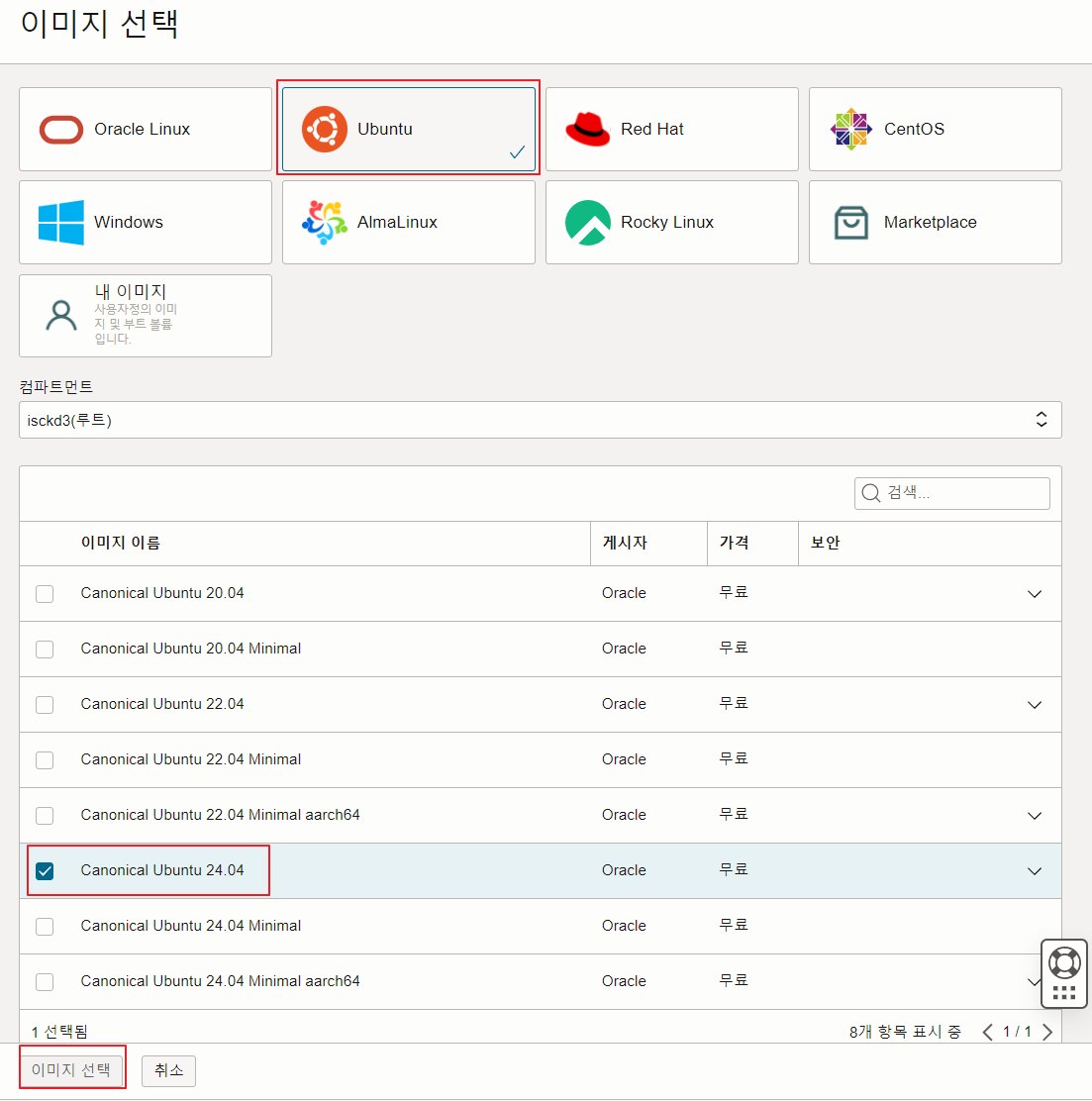Choose the Windows image card
The width and height of the screenshot is (1092, 1101).
146,223
